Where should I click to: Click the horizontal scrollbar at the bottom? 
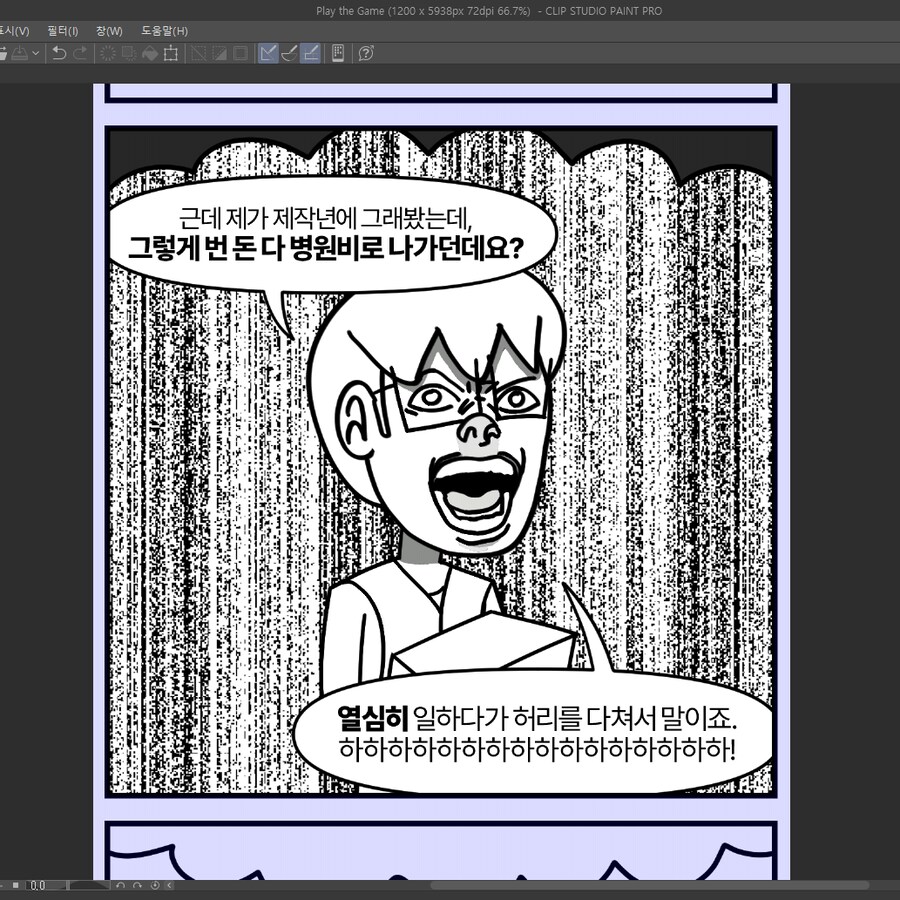click(649, 885)
